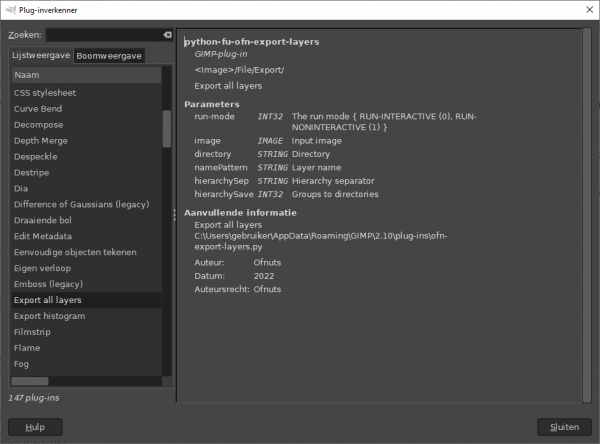Image resolution: width=600 pixels, height=444 pixels.
Task: Click the Datum value 2022
Action: pyautogui.click(x=264, y=276)
